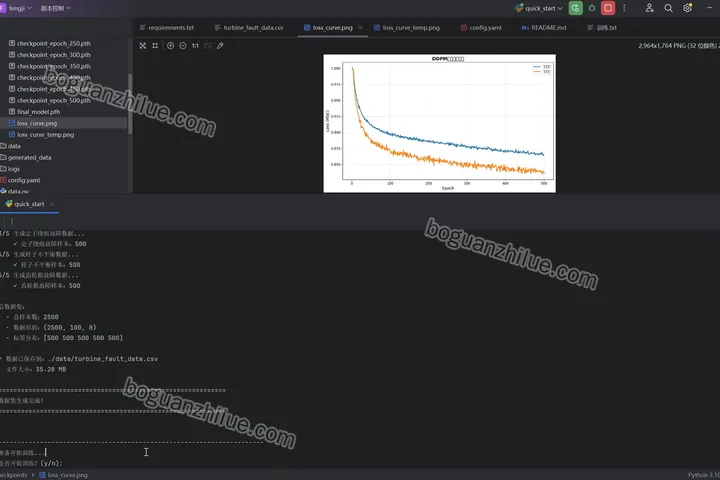This screenshot has width=720, height=480.
Task: Switch to the turbine_fault_data.csv tab
Action: pos(249,28)
